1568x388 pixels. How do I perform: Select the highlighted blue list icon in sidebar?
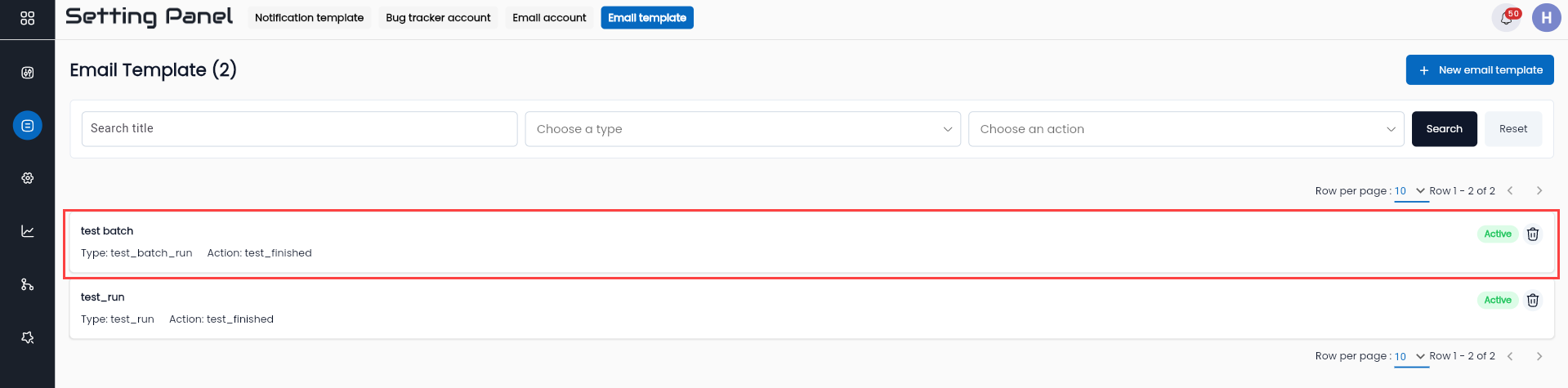coord(27,125)
